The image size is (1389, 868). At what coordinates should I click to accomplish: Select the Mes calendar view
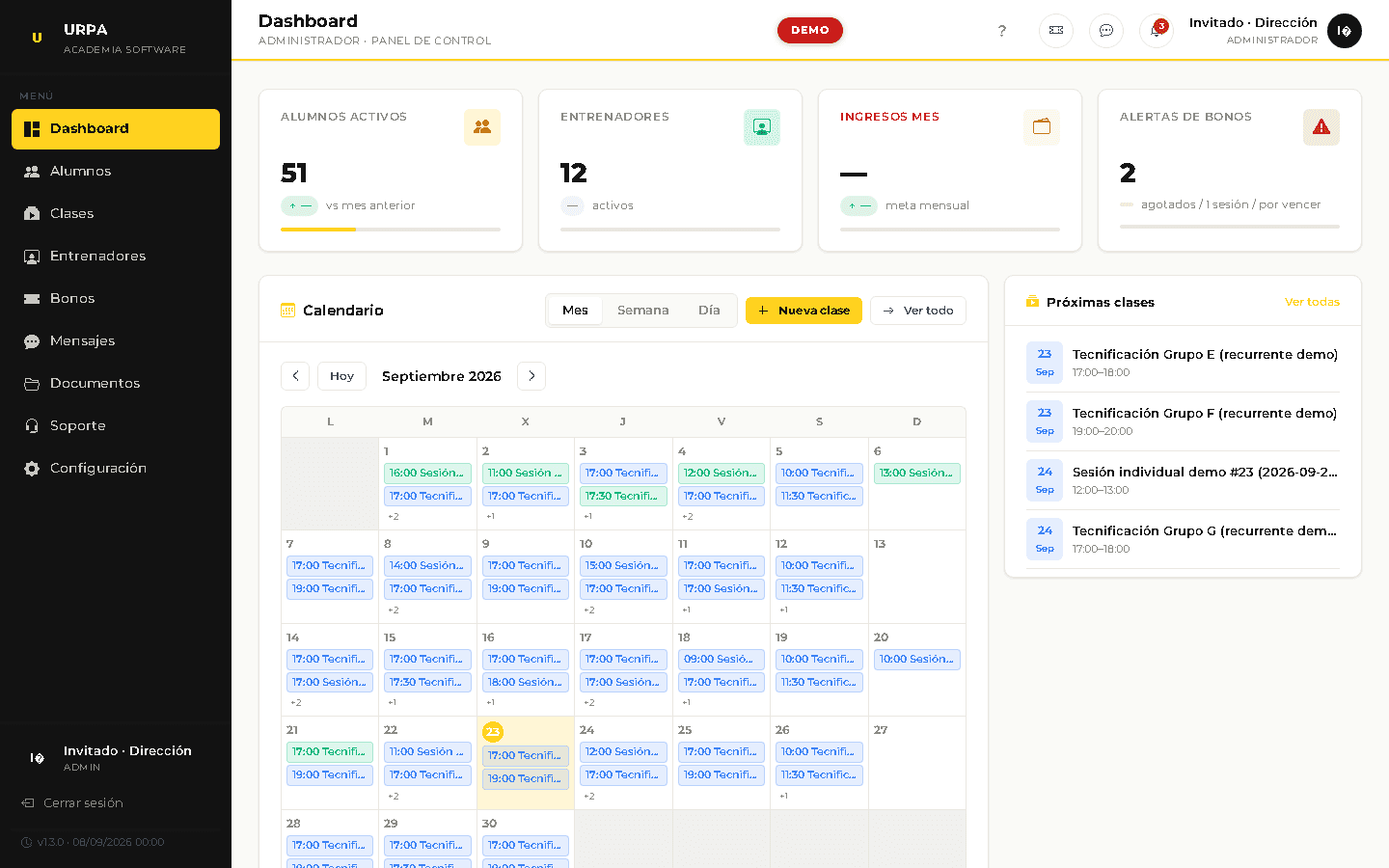click(576, 311)
